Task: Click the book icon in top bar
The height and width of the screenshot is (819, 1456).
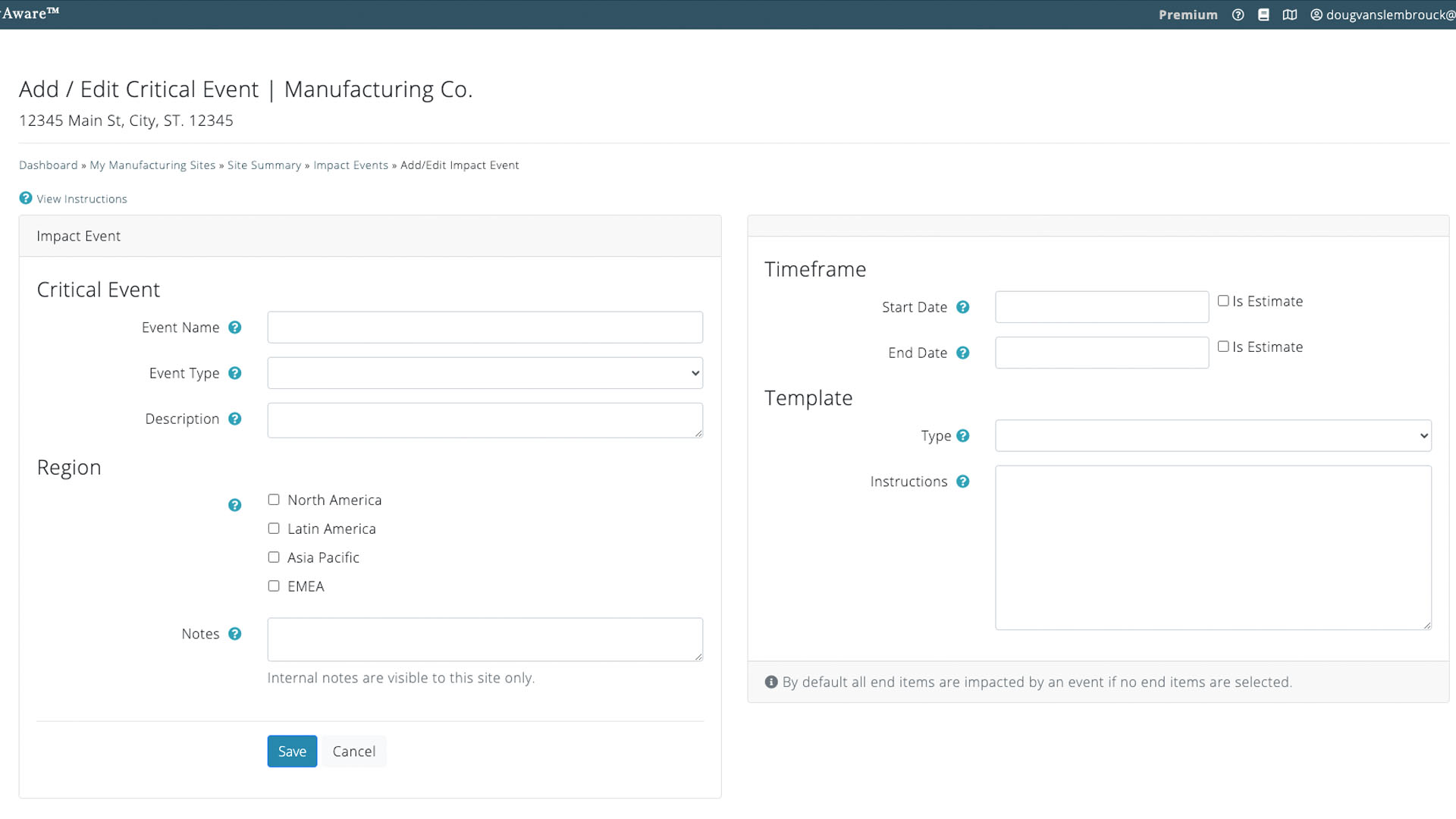Action: [x=1263, y=14]
